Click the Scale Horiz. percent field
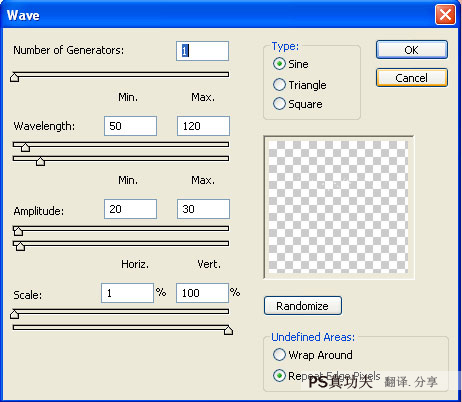 click(127, 293)
